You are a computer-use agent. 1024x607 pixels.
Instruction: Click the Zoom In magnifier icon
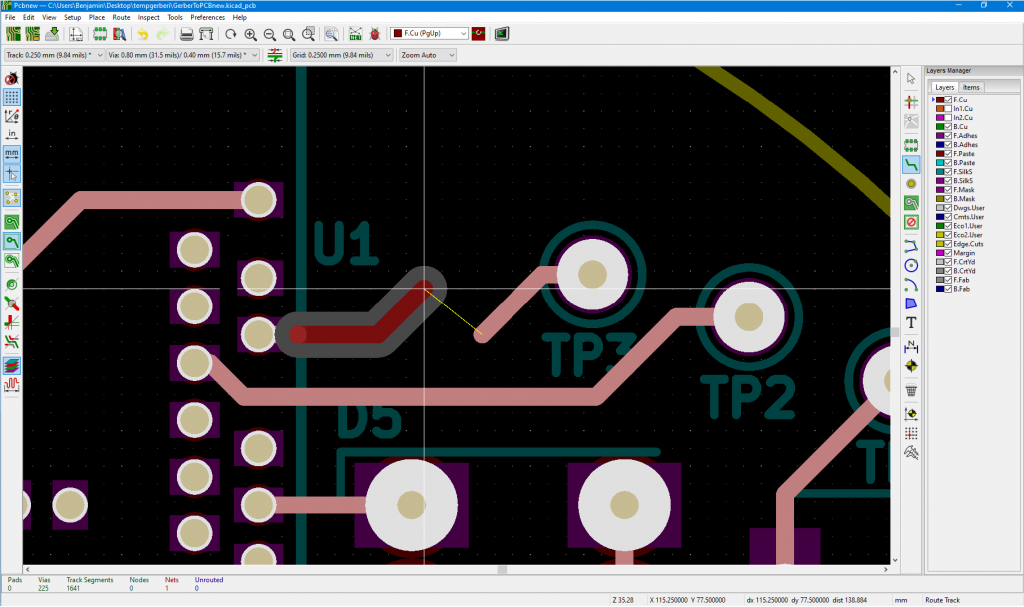[x=250, y=33]
